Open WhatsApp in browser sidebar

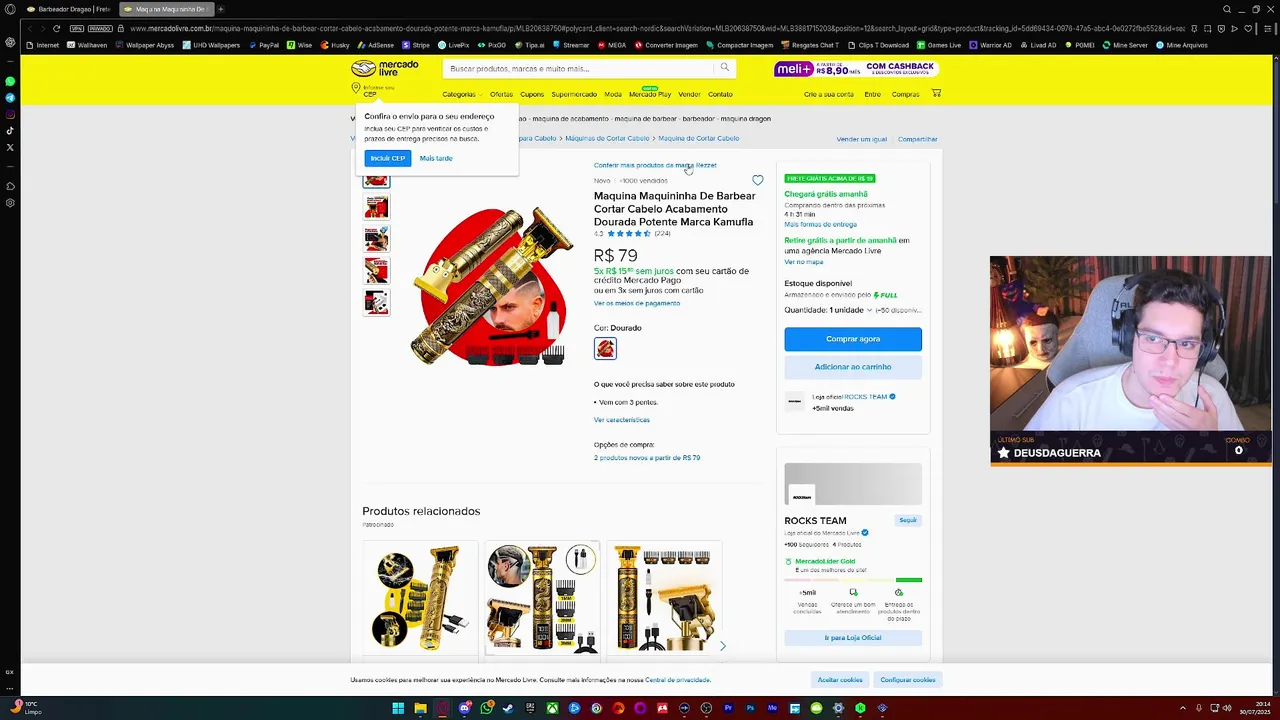click(x=10, y=82)
